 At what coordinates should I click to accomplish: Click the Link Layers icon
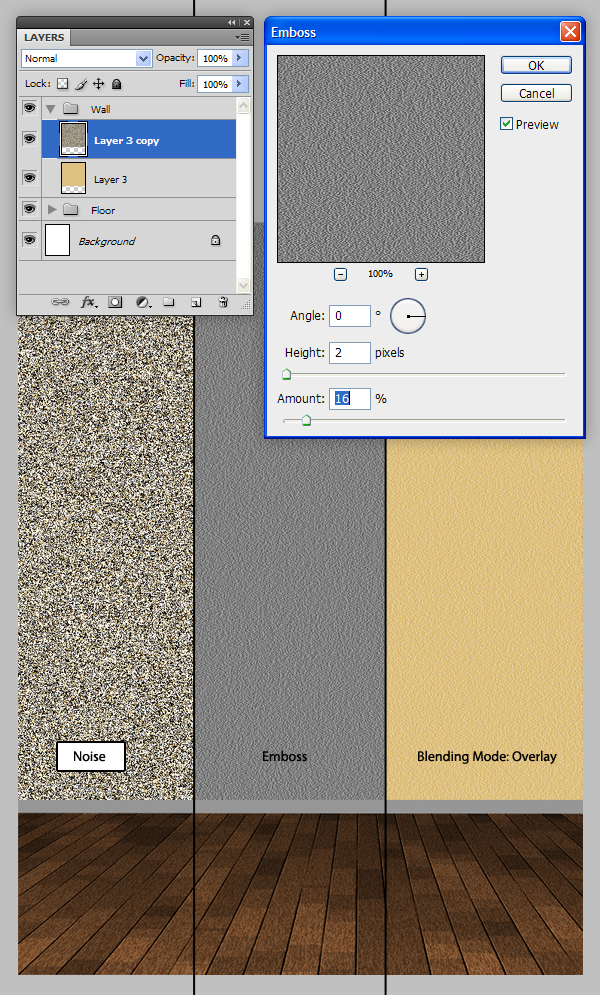click(60, 301)
